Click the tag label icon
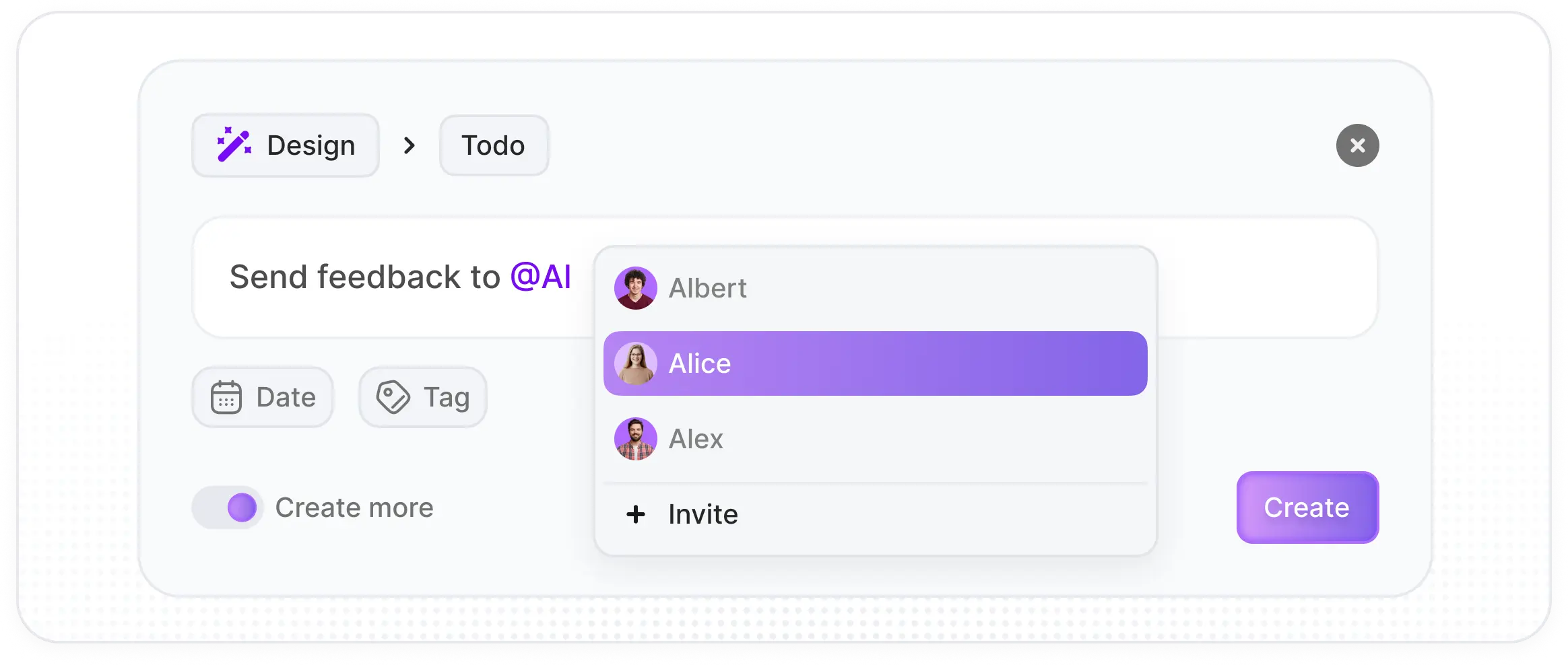Viewport: 1568px width, 665px height. point(393,397)
